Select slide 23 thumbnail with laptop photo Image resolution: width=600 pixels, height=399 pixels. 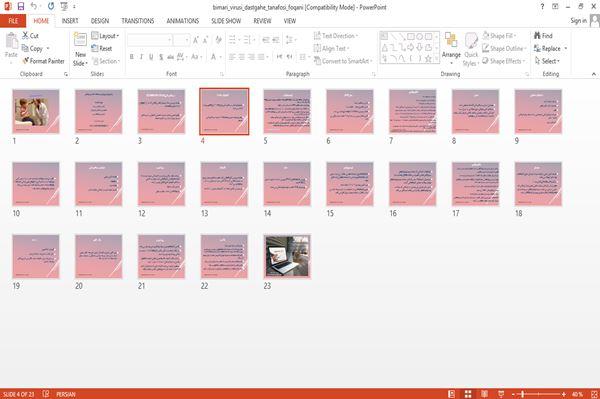click(287, 256)
